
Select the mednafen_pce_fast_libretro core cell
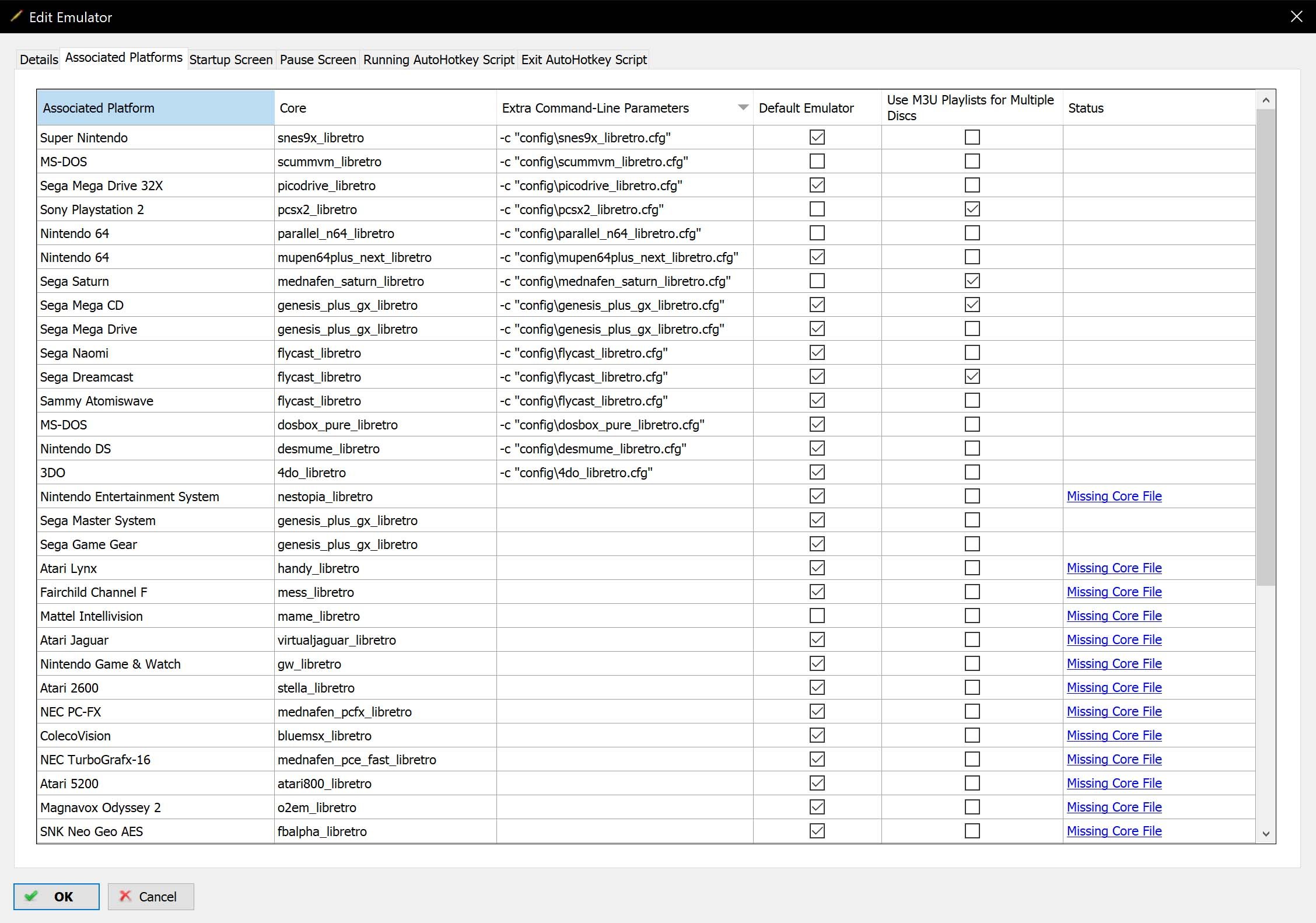tap(386, 760)
